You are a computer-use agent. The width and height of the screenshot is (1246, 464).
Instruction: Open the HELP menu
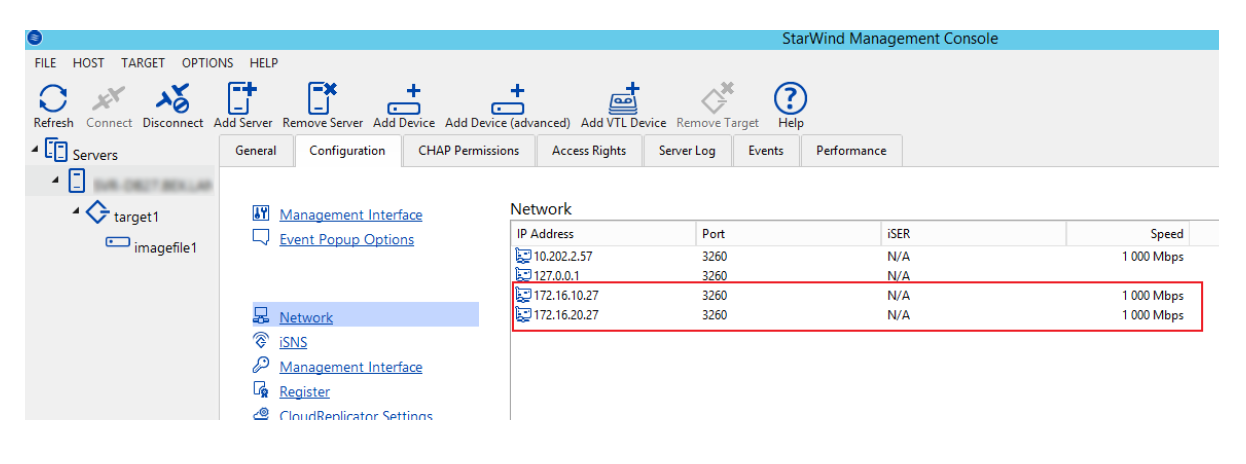click(264, 62)
